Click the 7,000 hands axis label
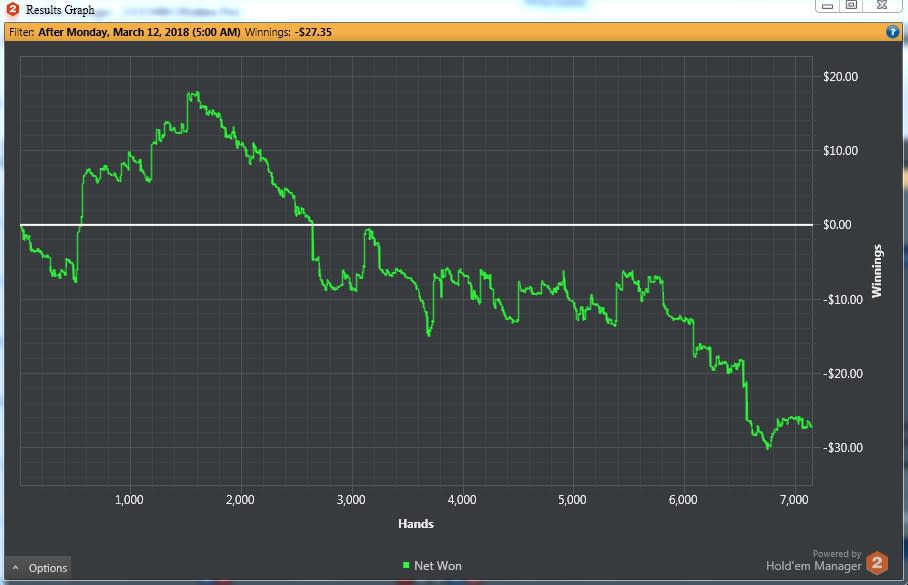This screenshot has width=908, height=585. click(794, 500)
